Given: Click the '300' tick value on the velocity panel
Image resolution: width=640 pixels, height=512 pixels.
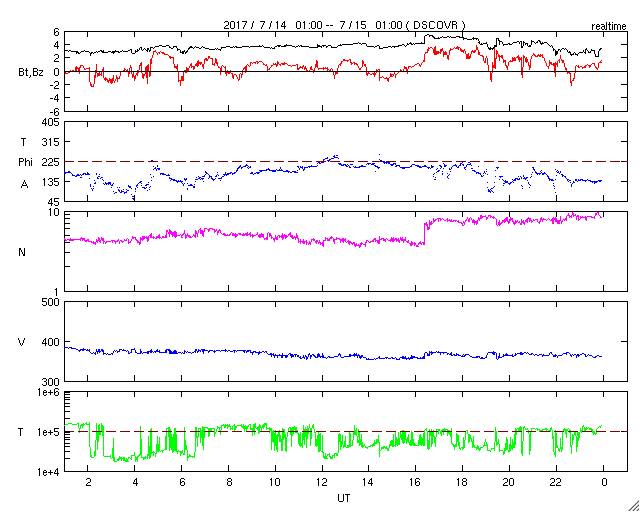Looking at the screenshot, I should pos(51,382).
